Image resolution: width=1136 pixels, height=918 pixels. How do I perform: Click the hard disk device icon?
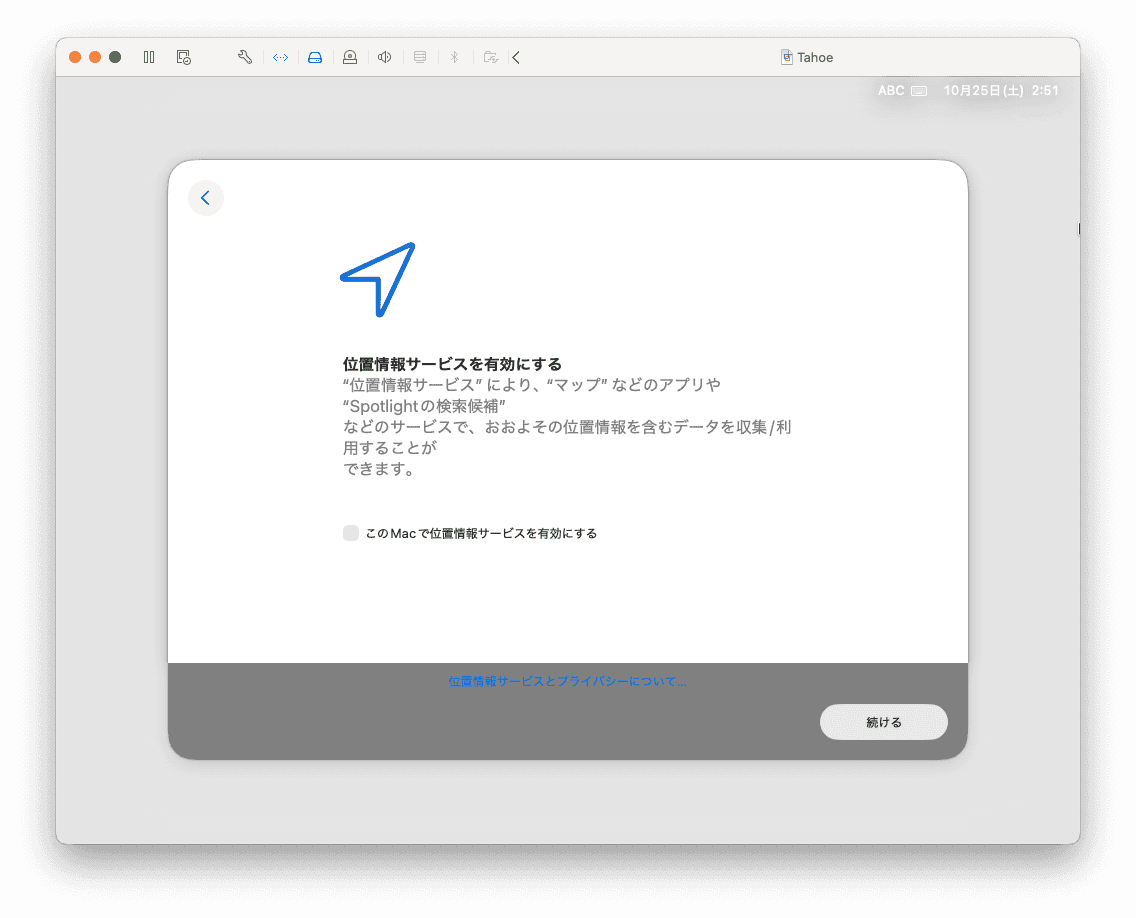coord(315,57)
